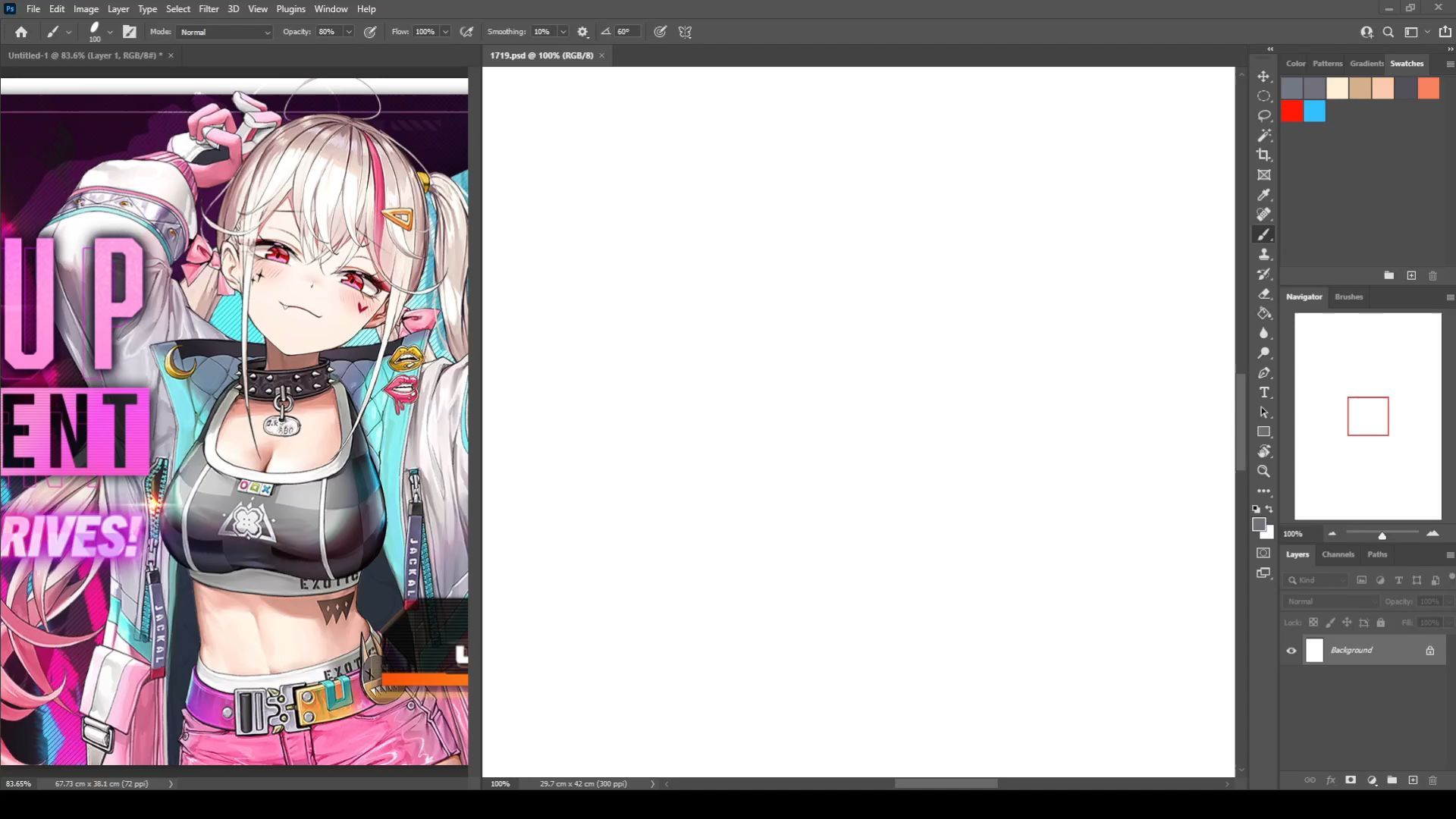Open the blending Mode dropdown
The height and width of the screenshot is (819, 1456).
[224, 32]
